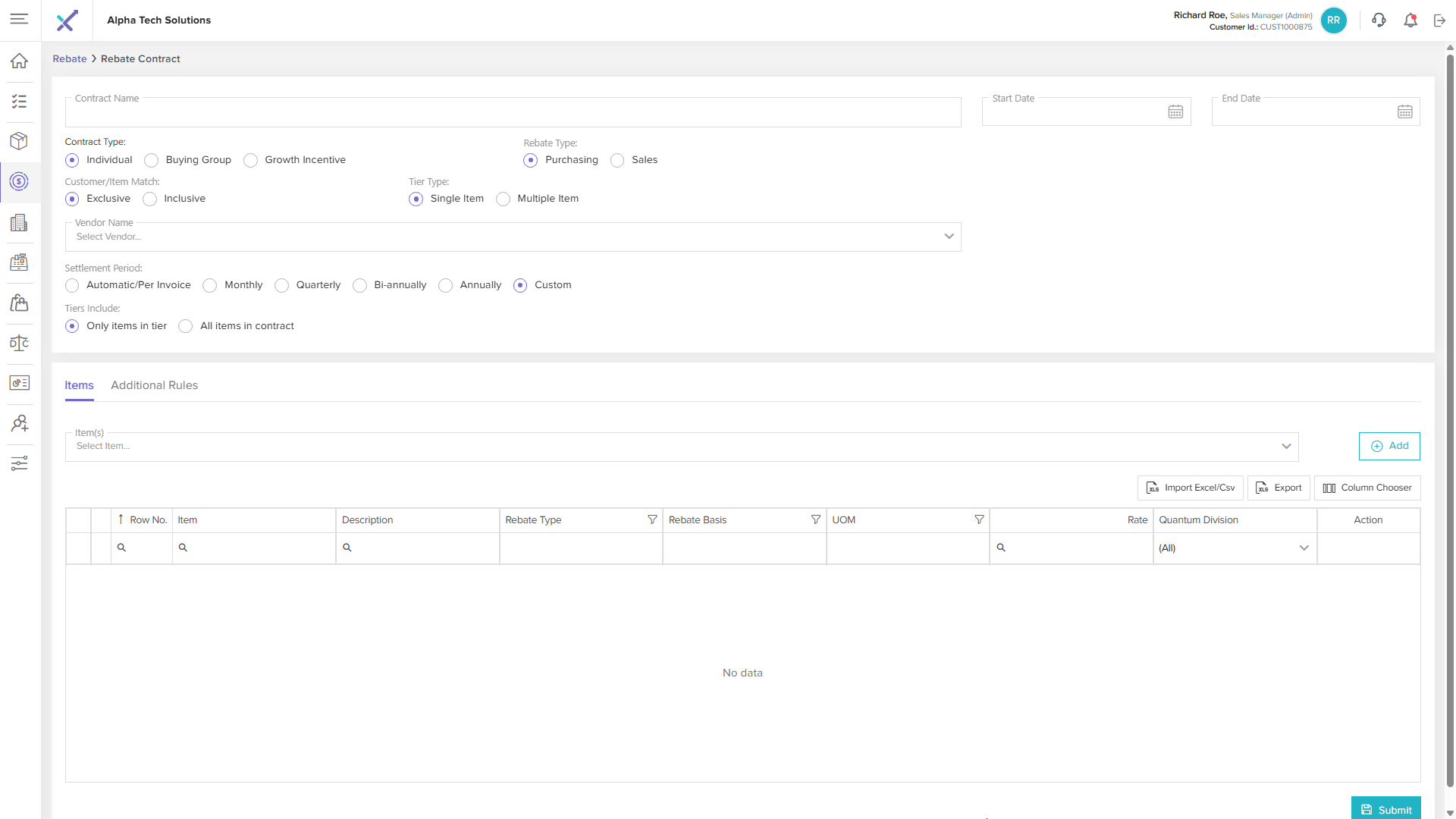Filter the Rebate Type column
1456x819 pixels.
click(652, 519)
